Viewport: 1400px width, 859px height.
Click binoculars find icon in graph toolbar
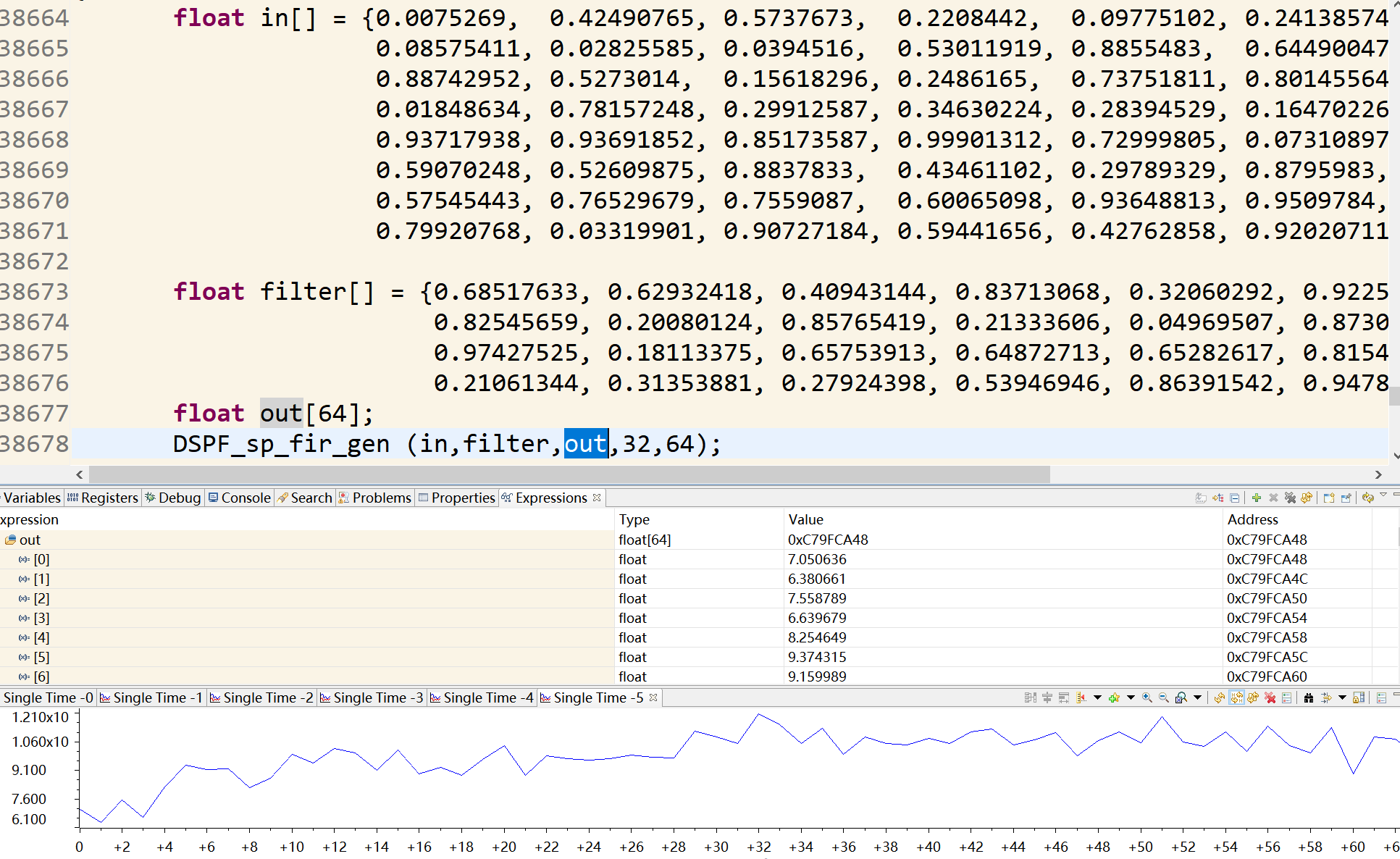click(x=1309, y=697)
